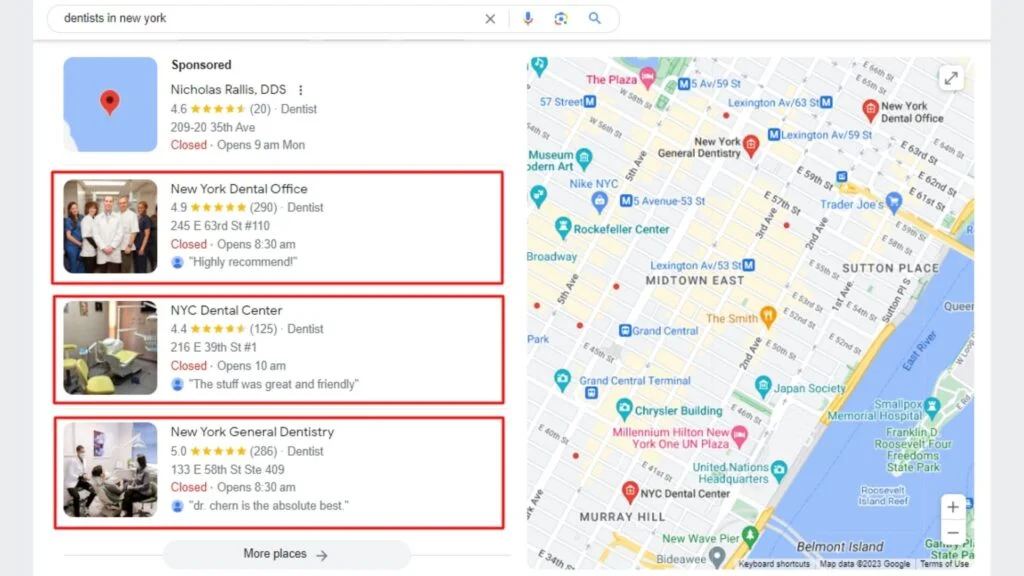Click the Rockefeller Center map marker

tap(562, 227)
